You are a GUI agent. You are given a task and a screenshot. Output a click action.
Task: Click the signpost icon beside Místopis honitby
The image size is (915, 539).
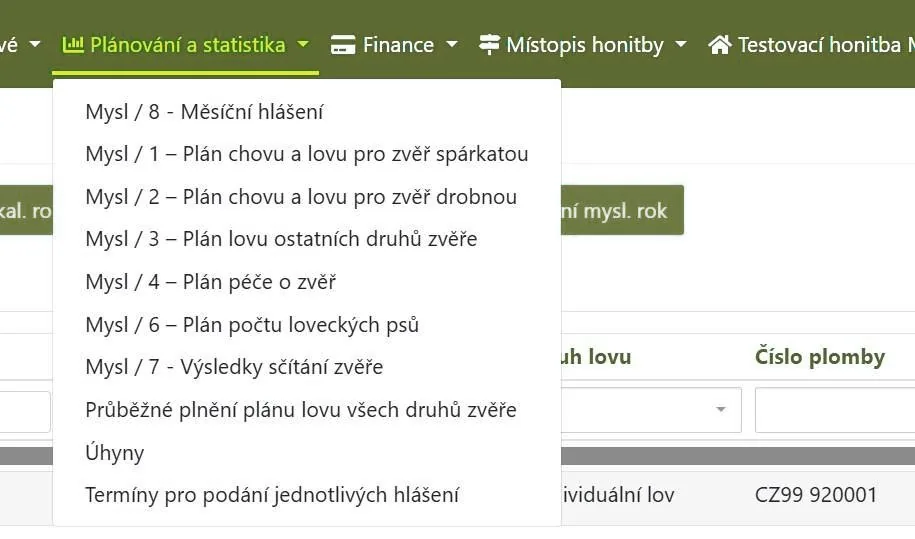click(489, 45)
